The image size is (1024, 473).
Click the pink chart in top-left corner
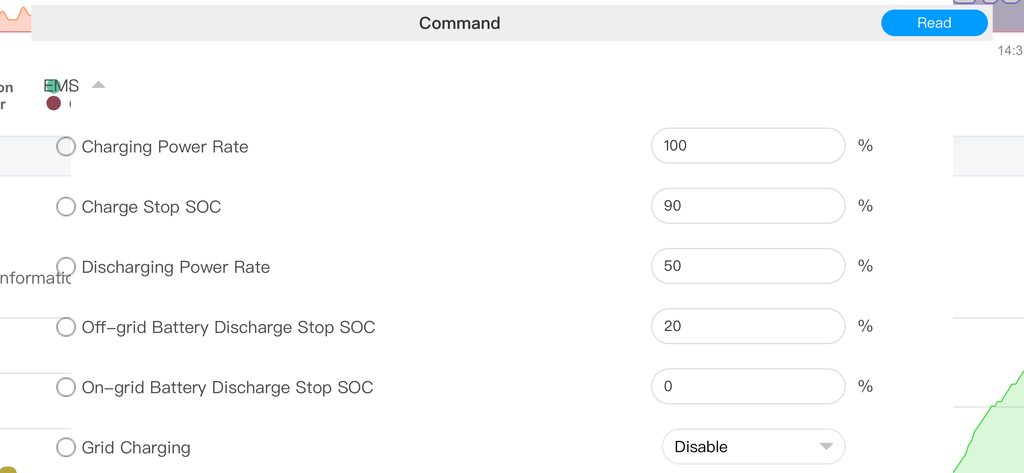click(x=15, y=18)
